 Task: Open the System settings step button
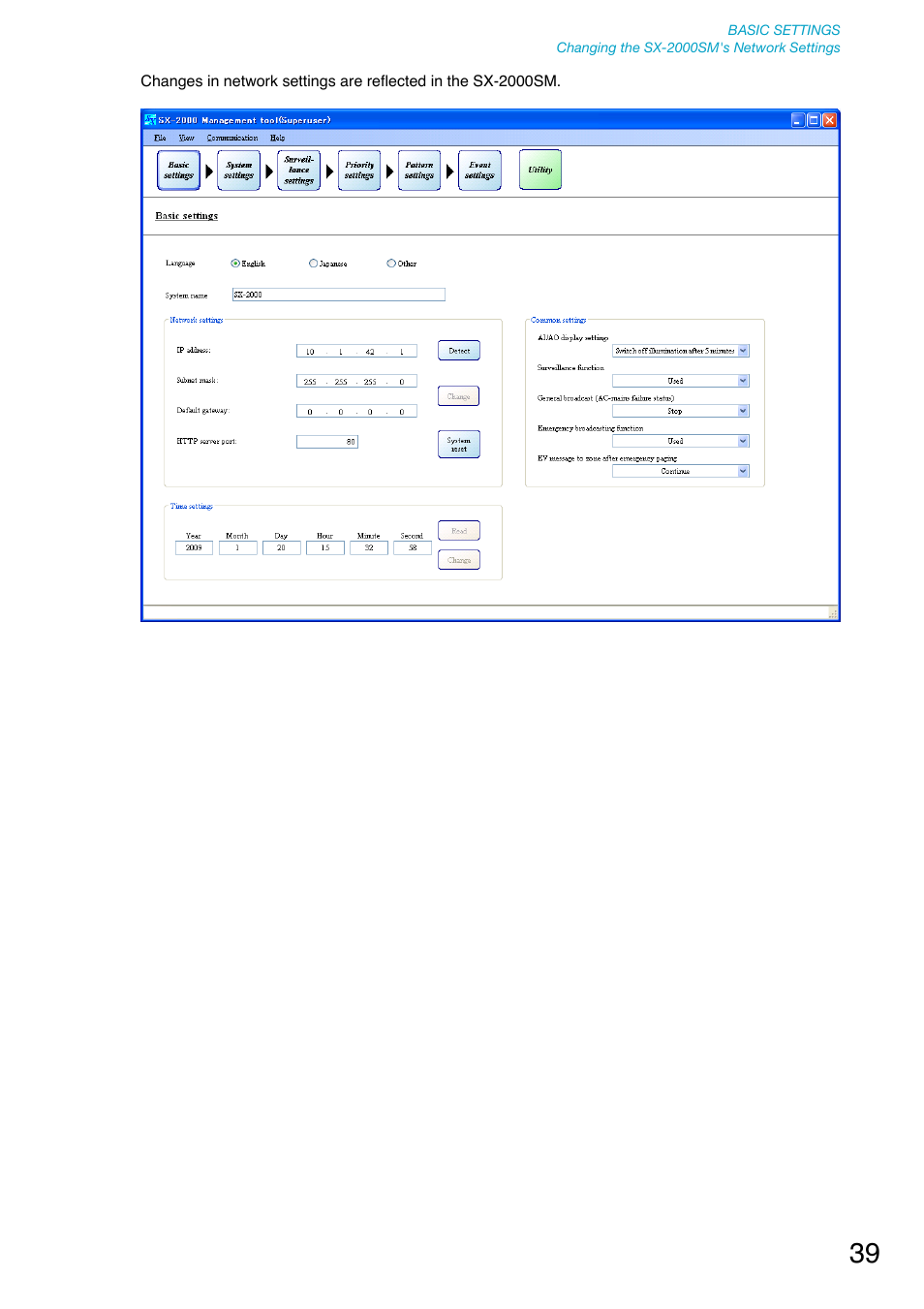(x=238, y=171)
